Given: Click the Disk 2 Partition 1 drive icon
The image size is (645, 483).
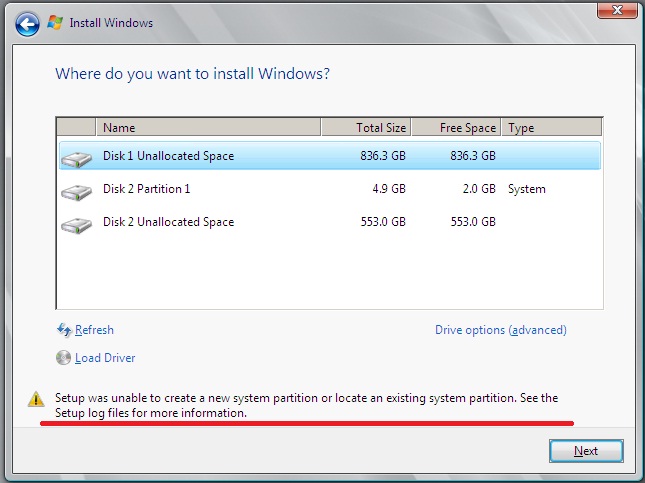Looking at the screenshot, I should coord(77,192).
